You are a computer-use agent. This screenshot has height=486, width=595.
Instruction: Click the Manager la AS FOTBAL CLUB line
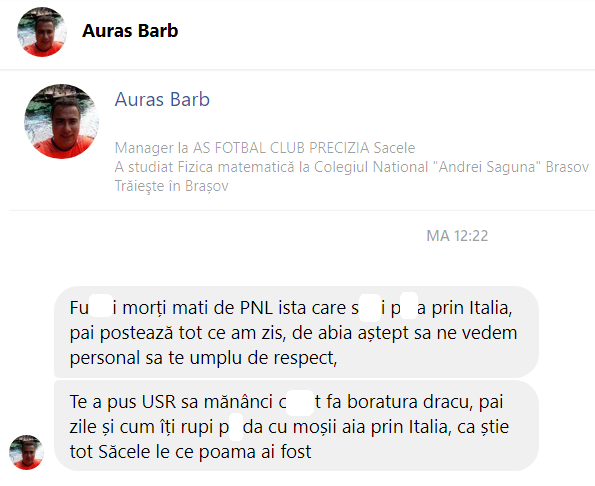265,148
